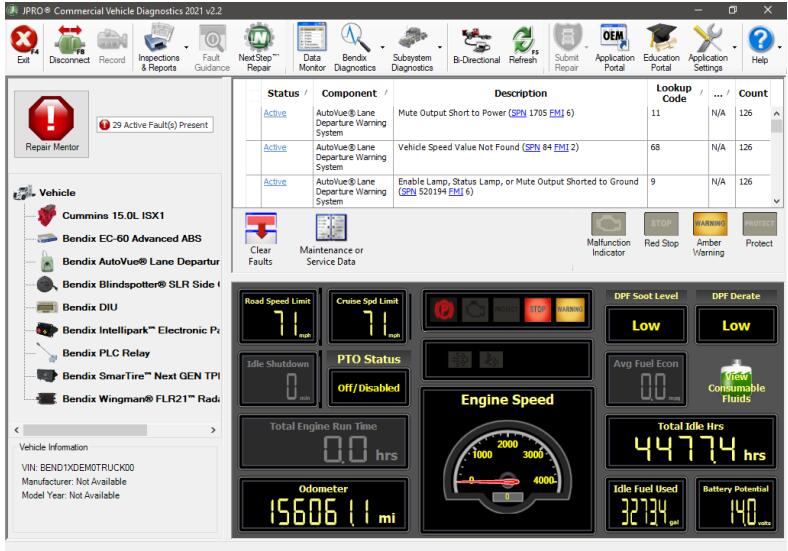Select Bendix Blindspotter SLR Side item

click(x=141, y=285)
